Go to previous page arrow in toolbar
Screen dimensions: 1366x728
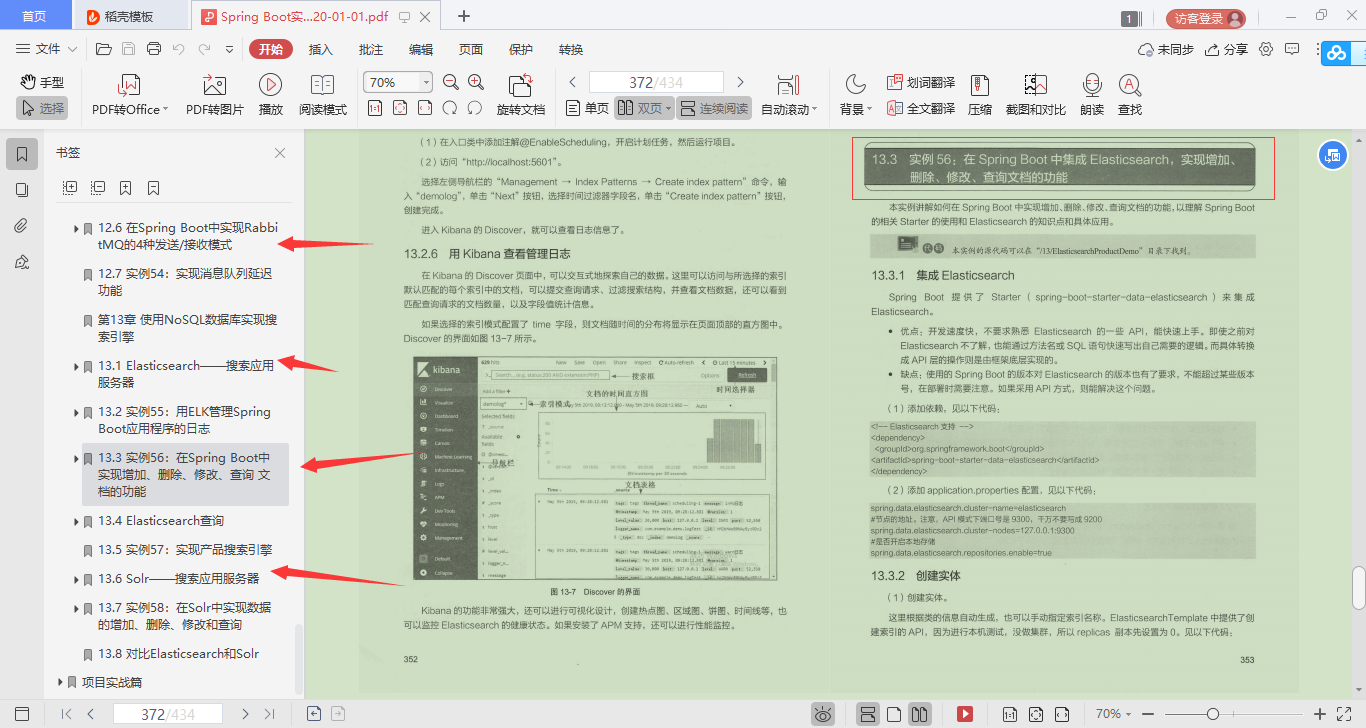tap(573, 82)
